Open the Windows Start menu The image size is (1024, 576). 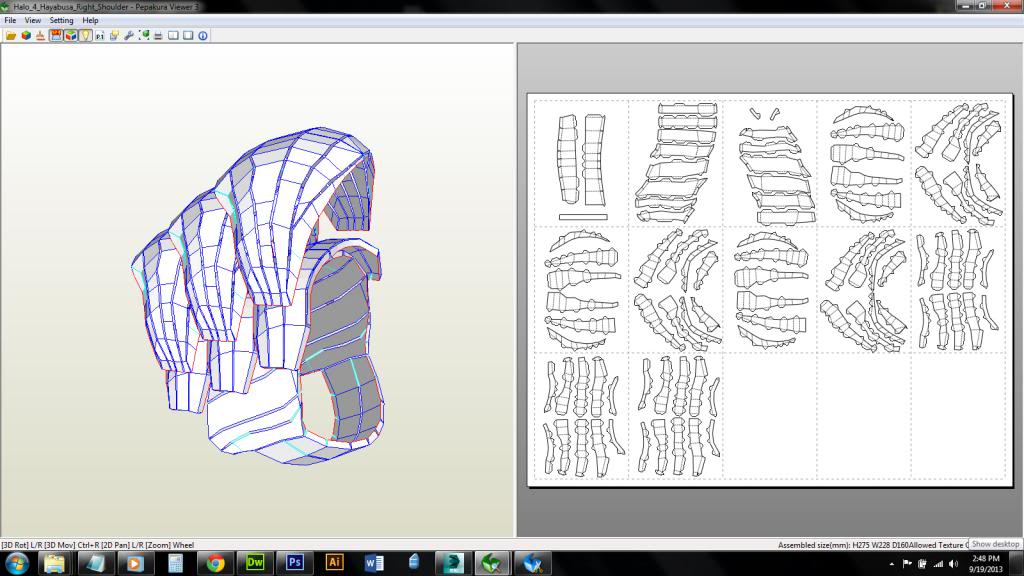point(17,563)
